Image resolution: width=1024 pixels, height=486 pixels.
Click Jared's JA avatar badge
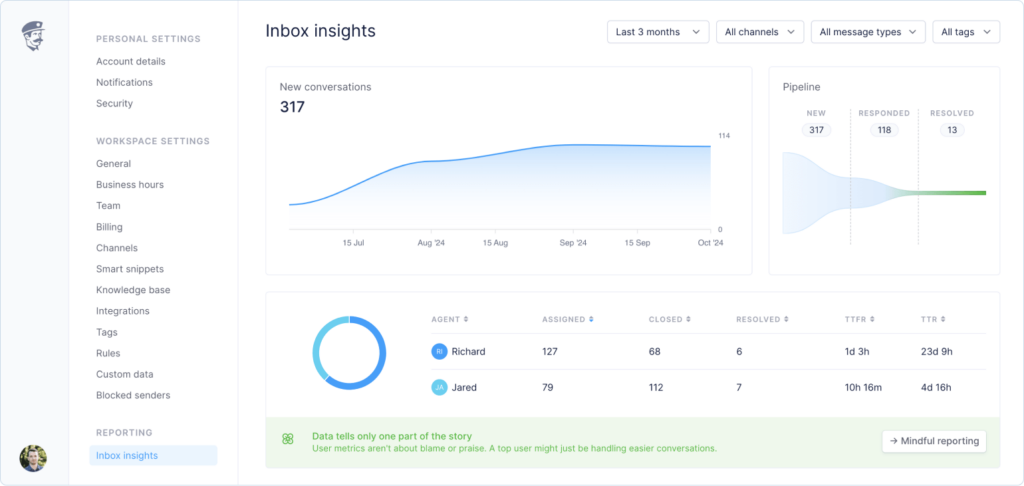coord(439,387)
